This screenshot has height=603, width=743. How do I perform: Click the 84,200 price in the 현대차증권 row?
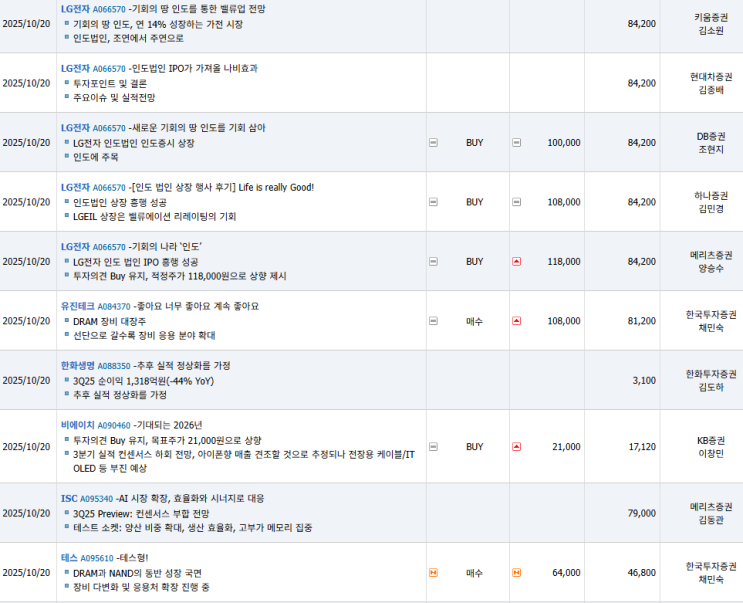pos(641,83)
